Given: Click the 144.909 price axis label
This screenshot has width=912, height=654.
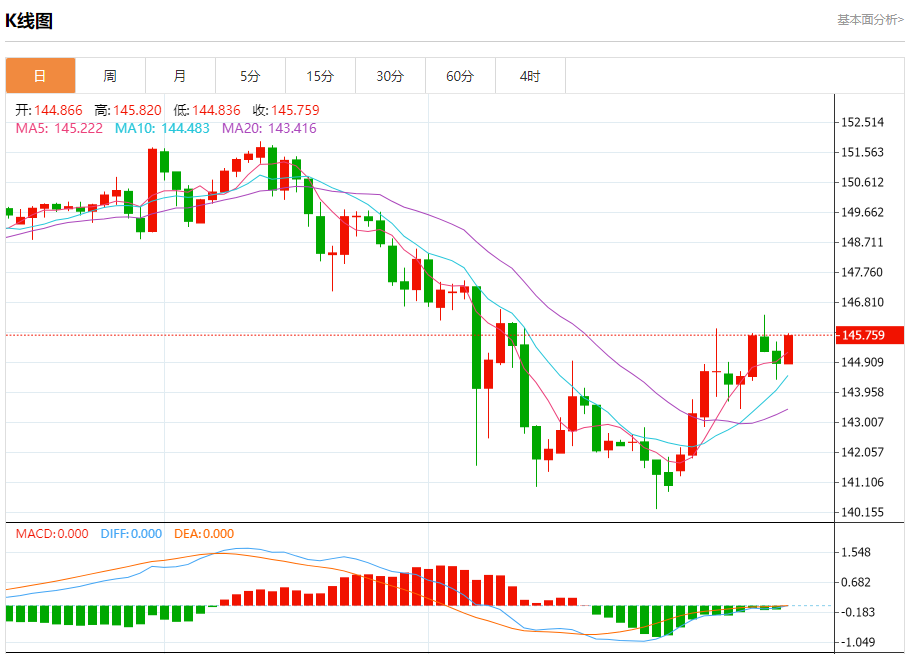Looking at the screenshot, I should (x=863, y=362).
